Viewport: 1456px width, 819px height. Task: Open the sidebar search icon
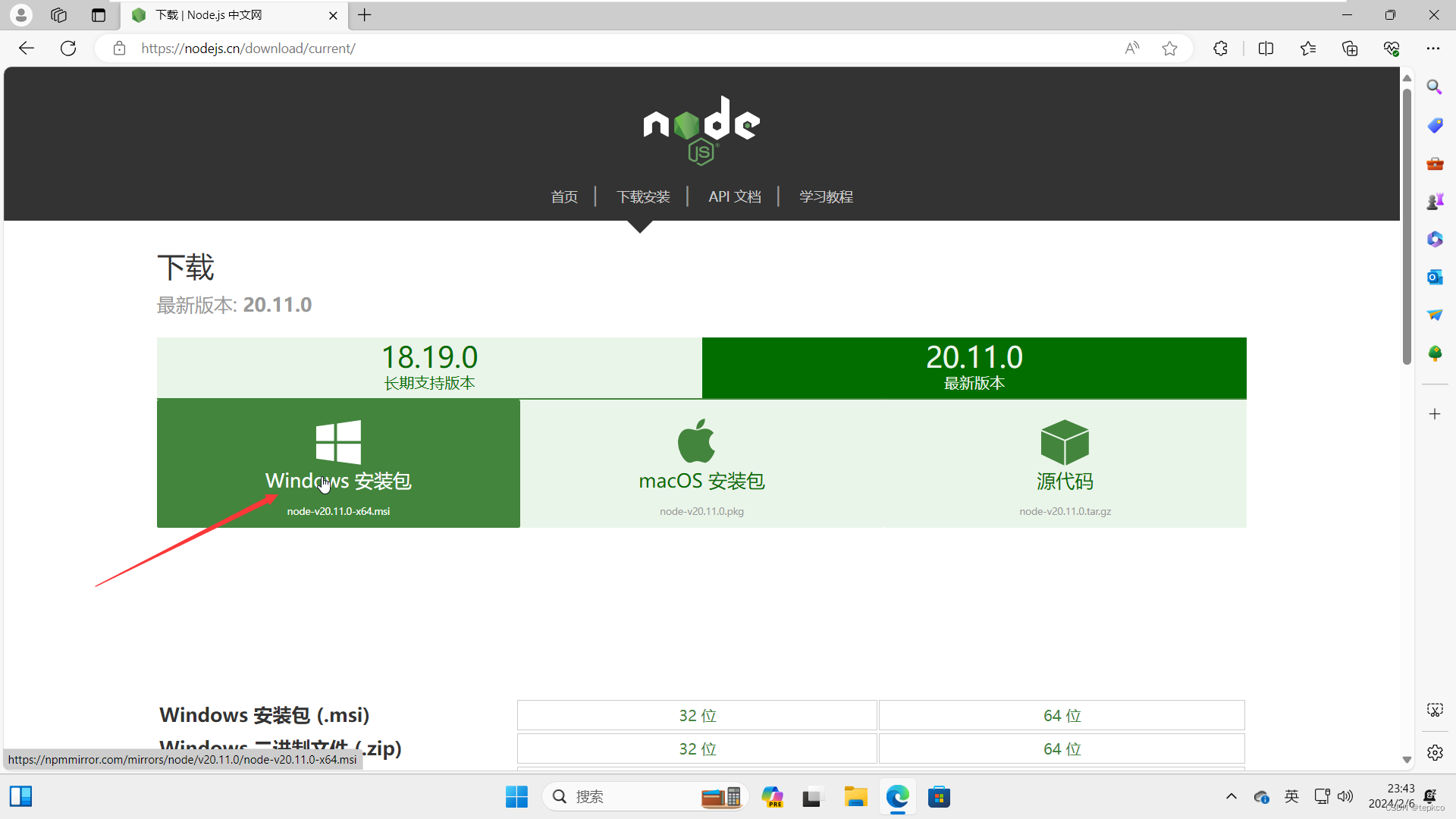tap(1435, 87)
